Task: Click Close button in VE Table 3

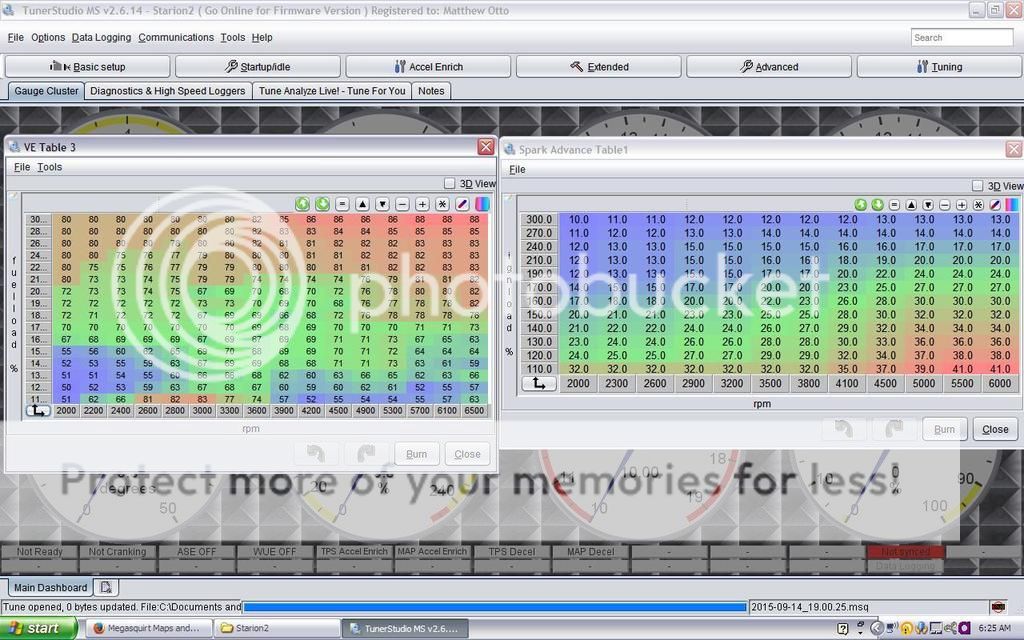Action: coord(467,454)
